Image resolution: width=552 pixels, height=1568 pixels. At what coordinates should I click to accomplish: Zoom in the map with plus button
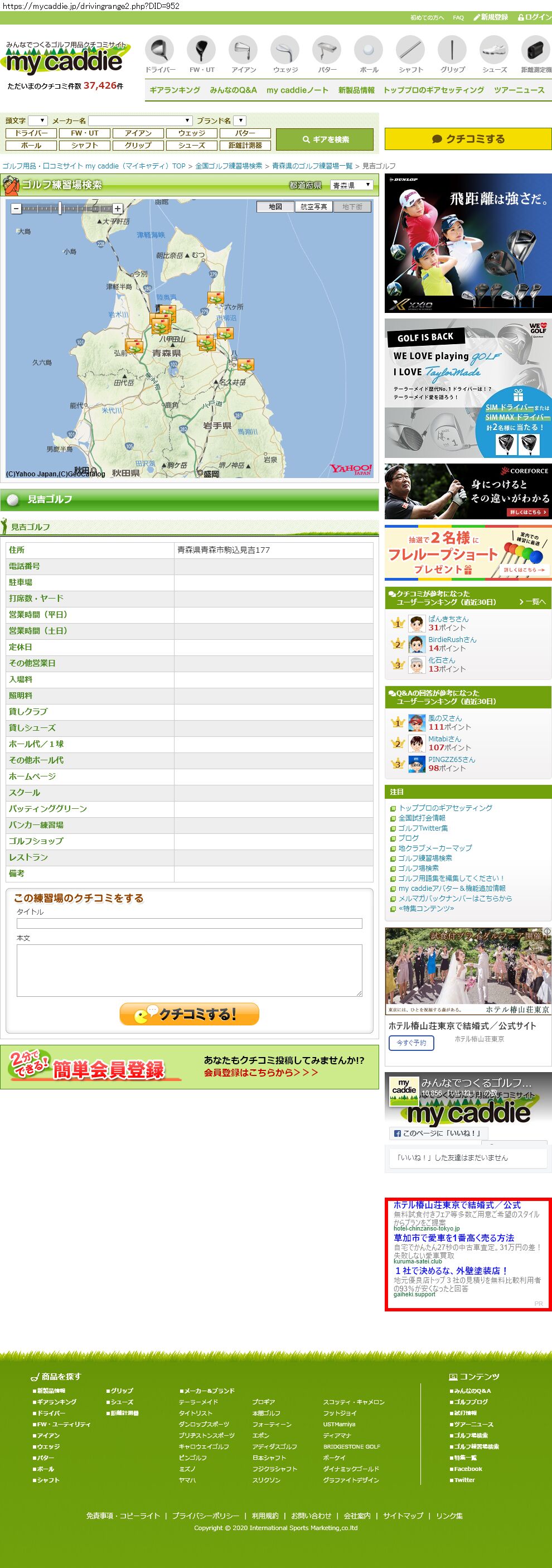click(118, 209)
